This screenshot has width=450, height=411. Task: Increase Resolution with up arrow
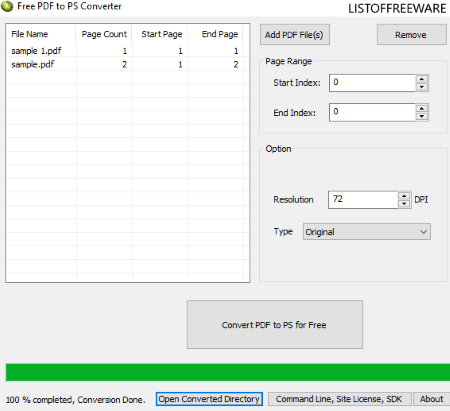pyautogui.click(x=404, y=196)
